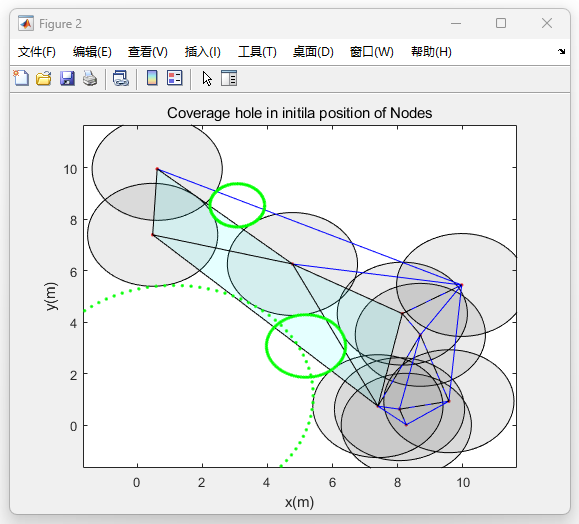The width and height of the screenshot is (579, 524).
Task: Open the 窗口(W) menu
Action: click(371, 52)
